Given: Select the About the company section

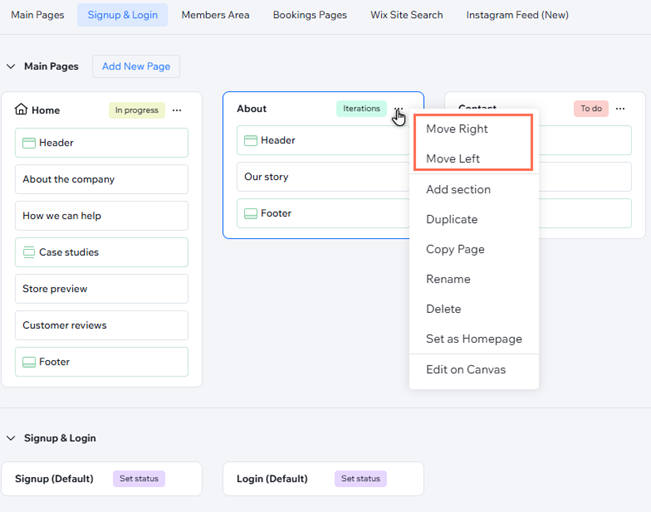Looking at the screenshot, I should tap(102, 179).
